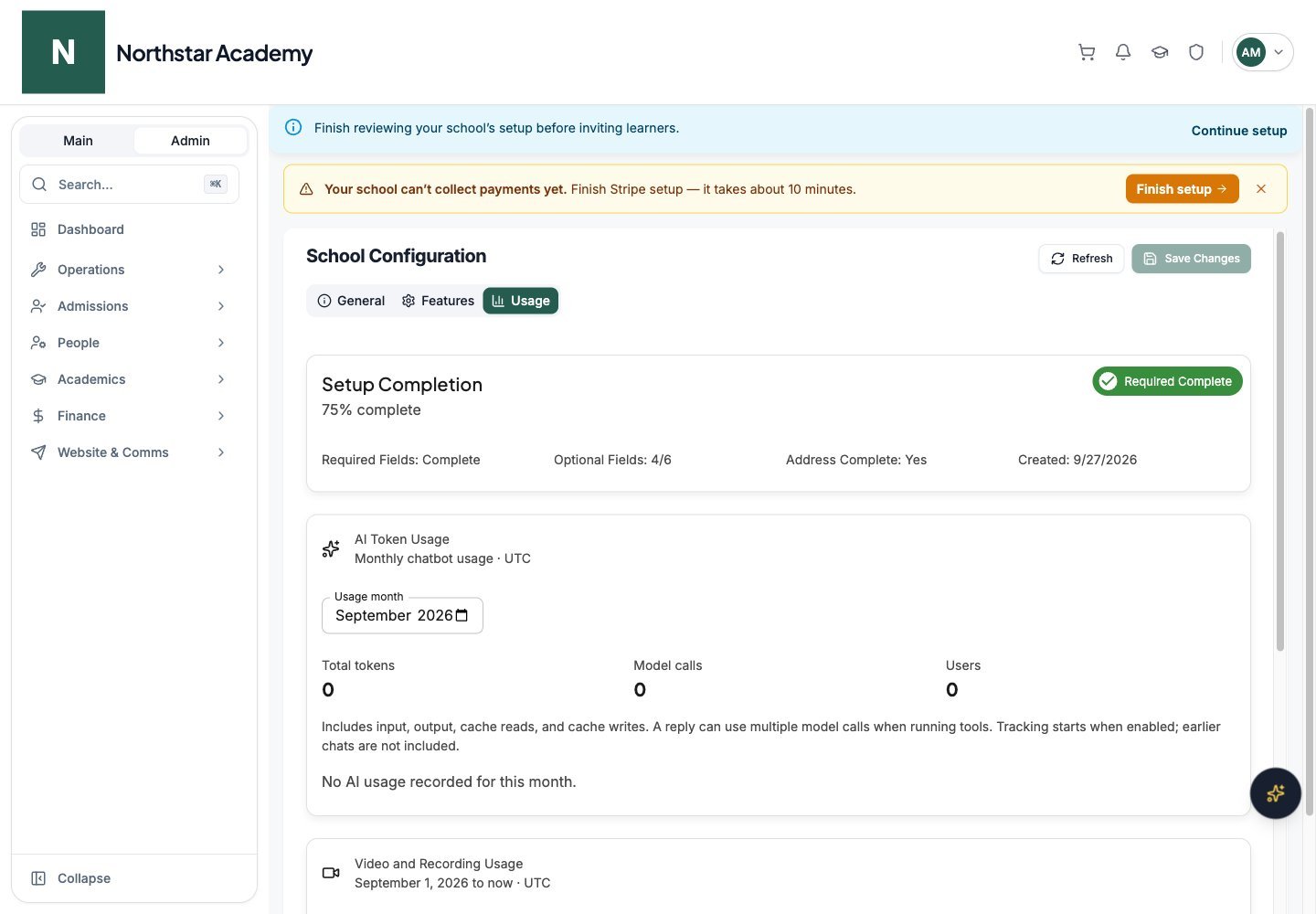Open the Usage month September 2026 picker

pyautogui.click(x=402, y=615)
